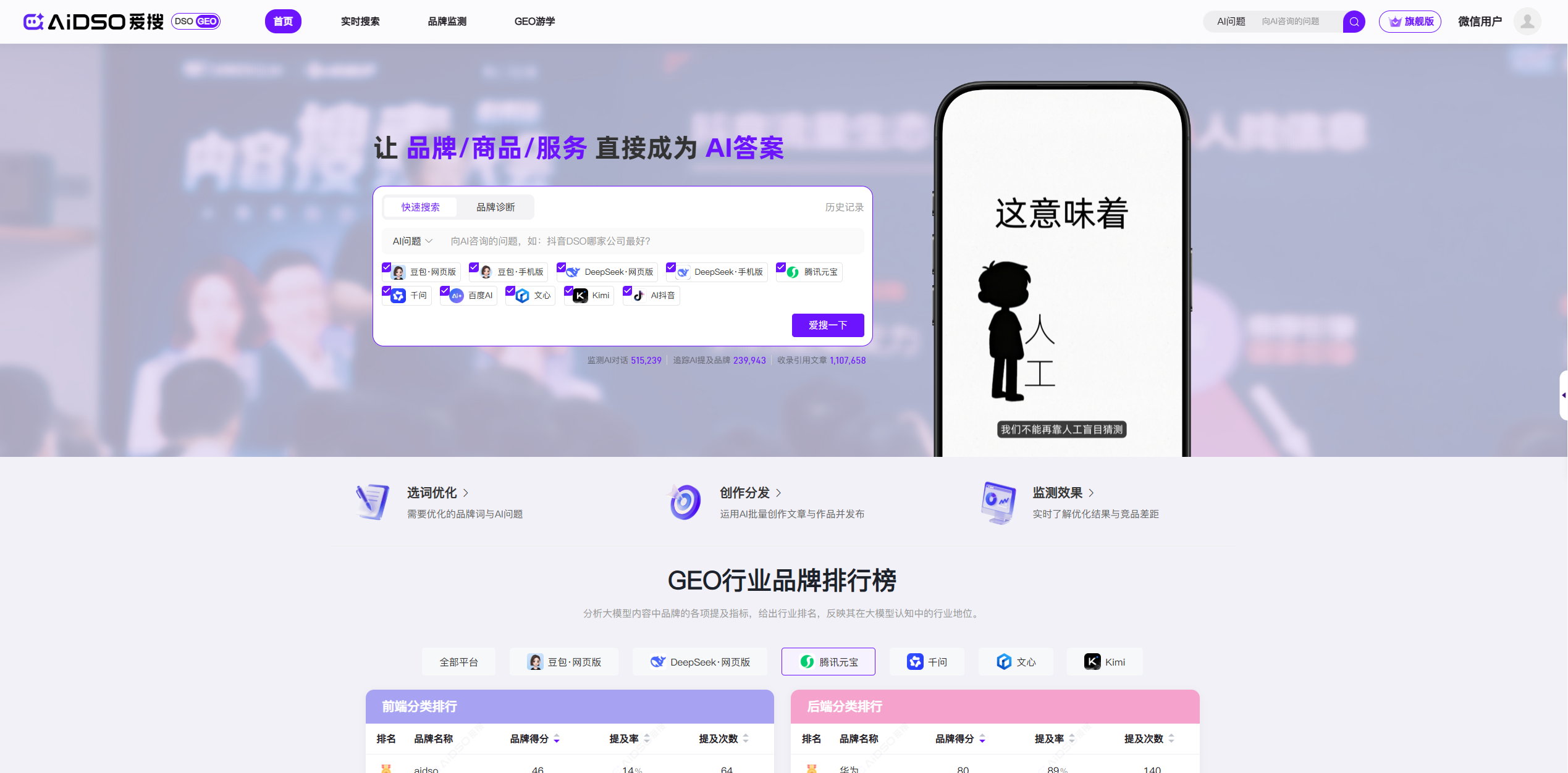
Task: Open the 历史记录 link
Action: coord(844,207)
